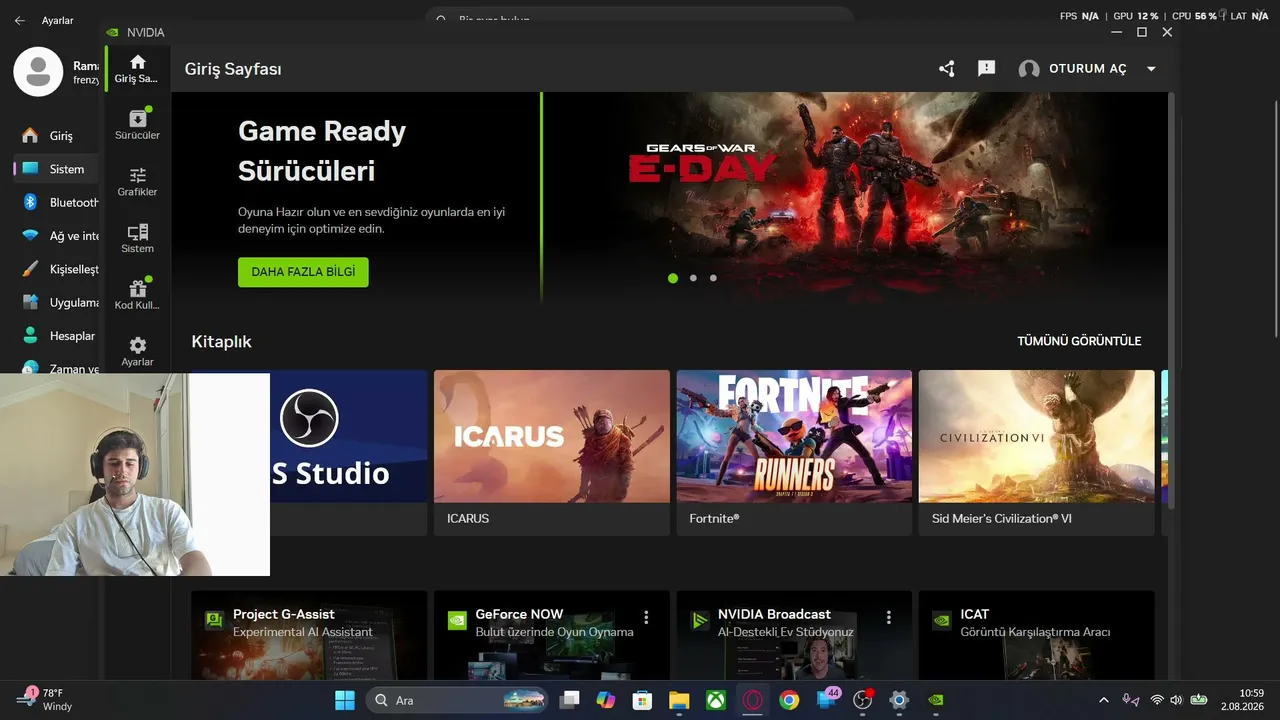Select the third banner carousel dot

[713, 278]
